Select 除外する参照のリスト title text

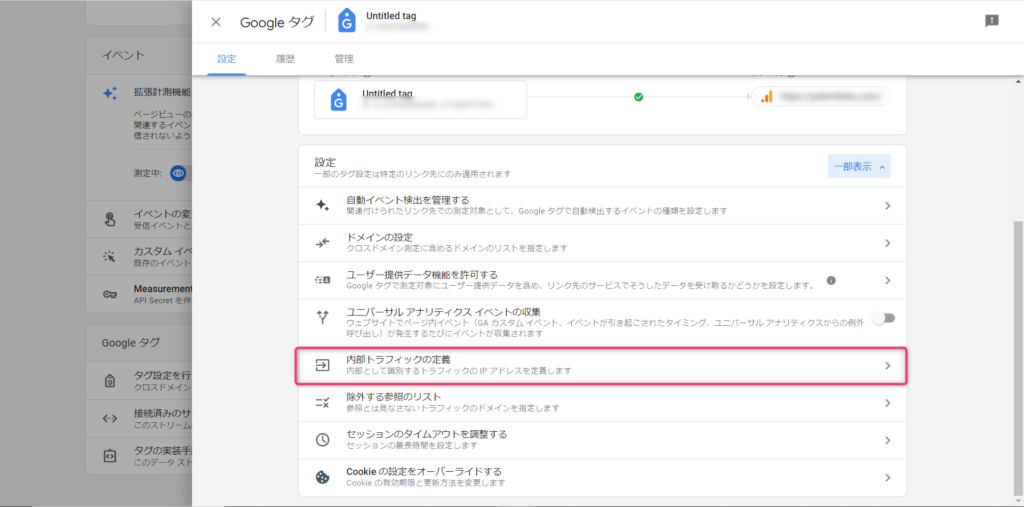(x=394, y=397)
